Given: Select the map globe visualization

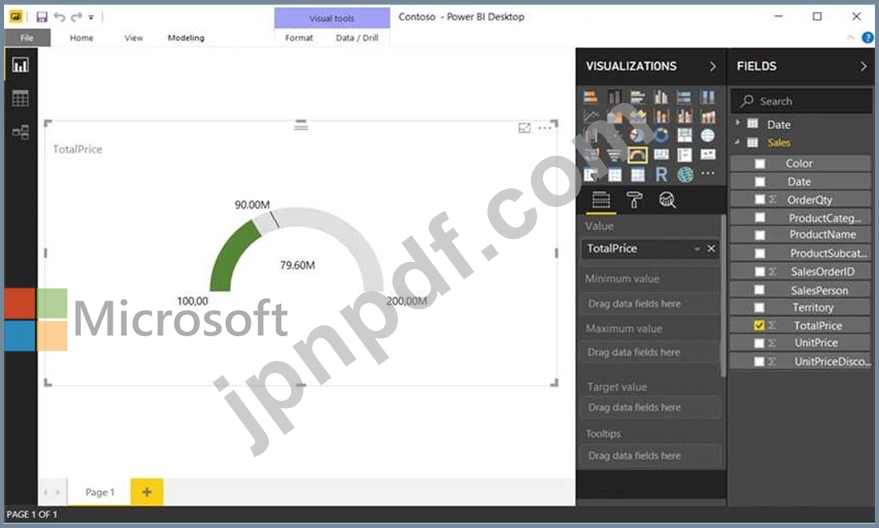Looking at the screenshot, I should coord(707,135).
